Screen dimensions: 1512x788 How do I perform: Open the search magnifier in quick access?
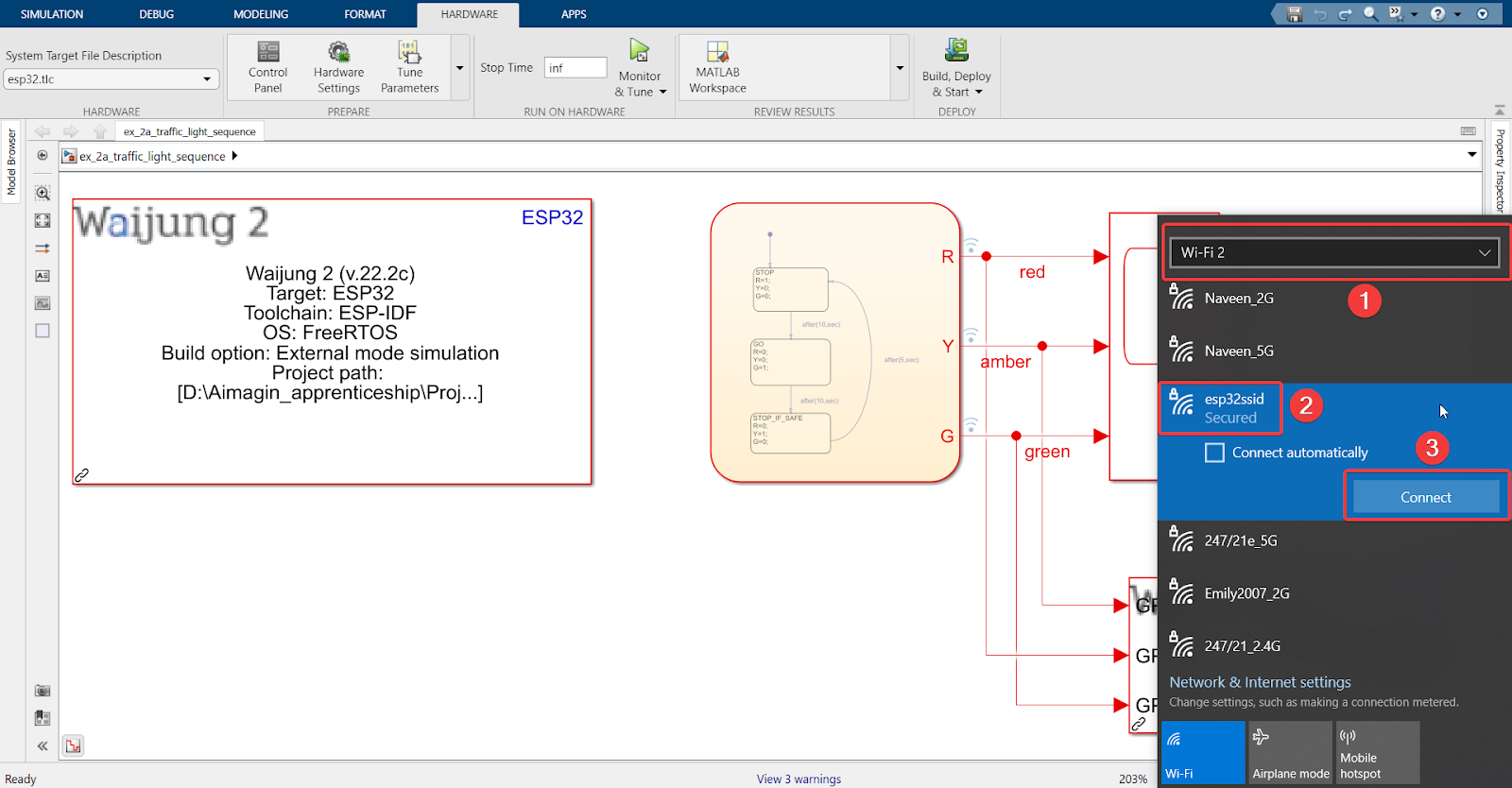coord(1370,14)
